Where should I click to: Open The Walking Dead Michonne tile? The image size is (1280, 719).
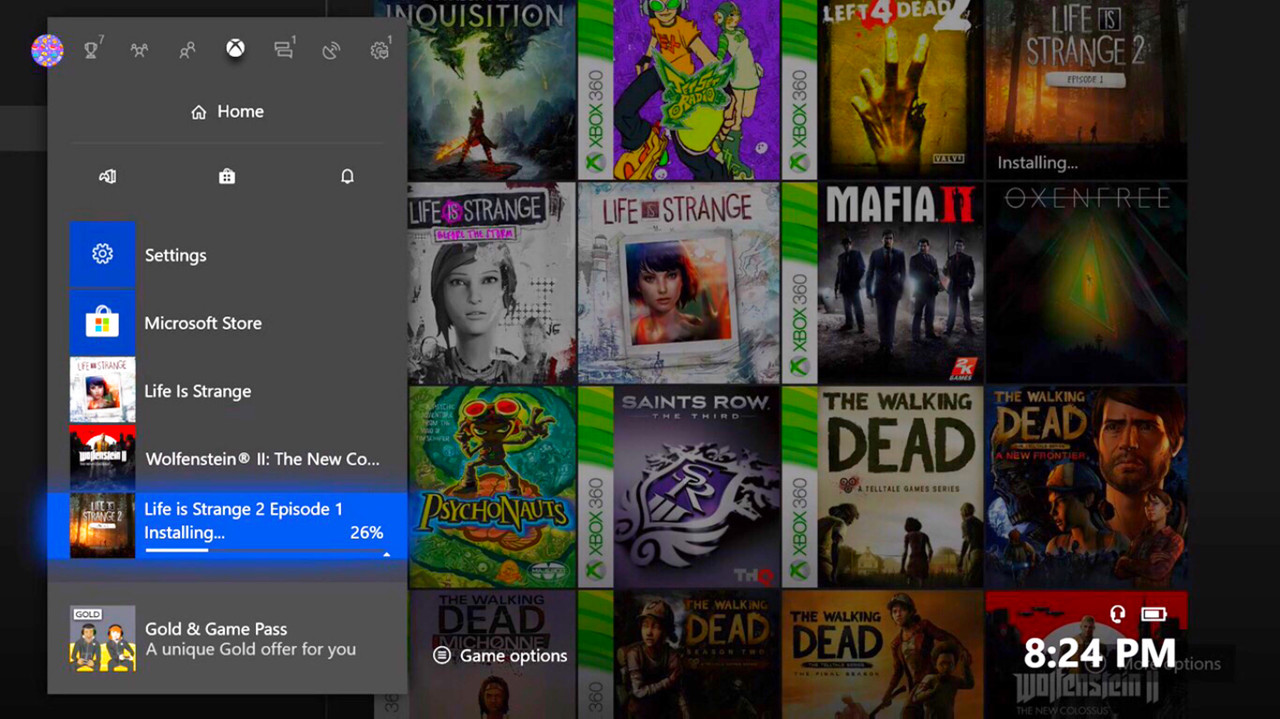pos(492,654)
